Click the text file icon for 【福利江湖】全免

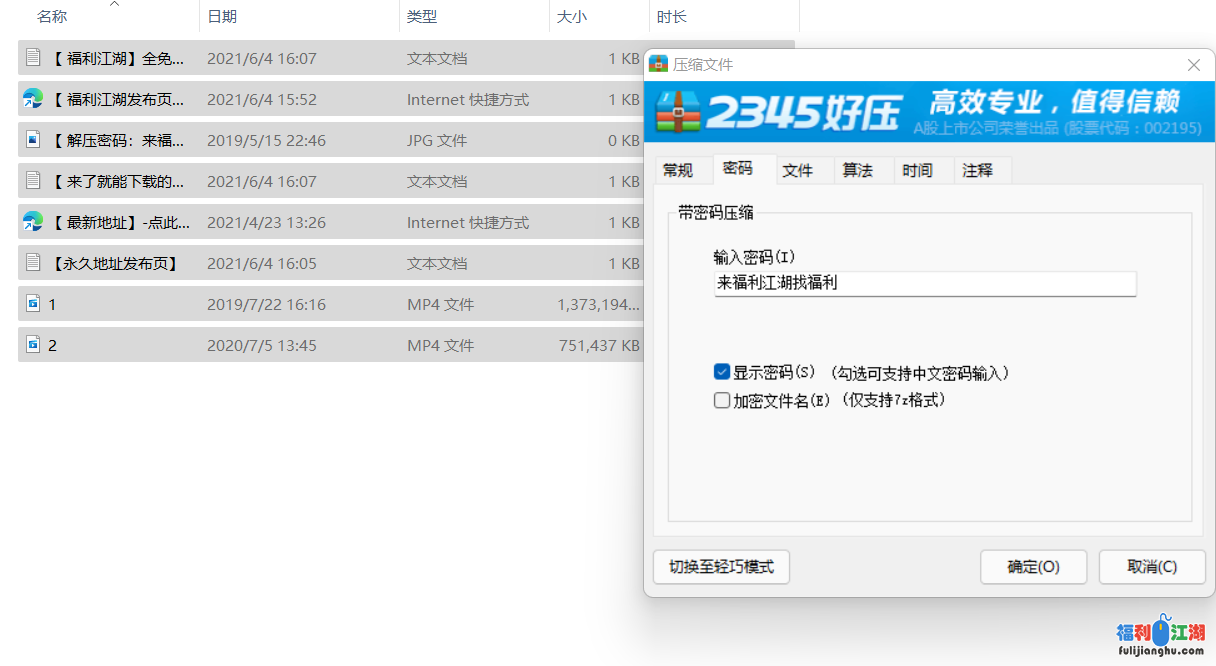click(33, 58)
